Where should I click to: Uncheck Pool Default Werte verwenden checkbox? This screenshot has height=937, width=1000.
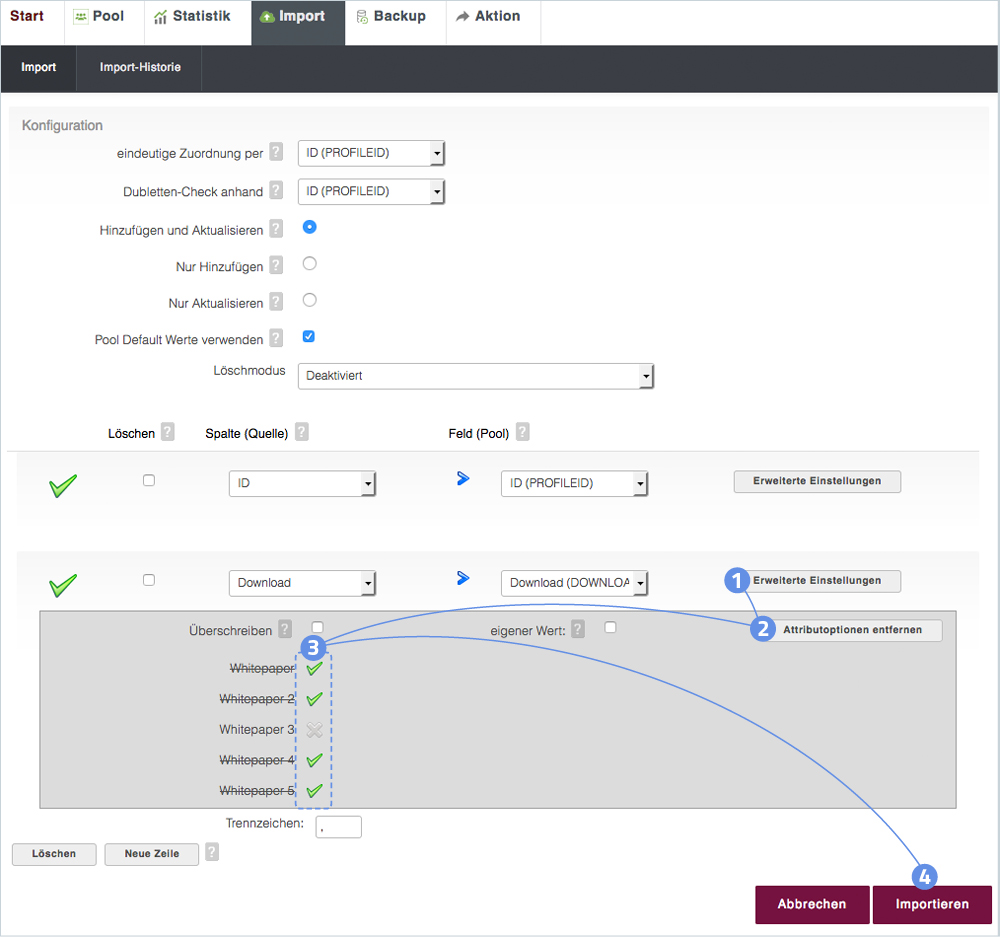pos(309,337)
